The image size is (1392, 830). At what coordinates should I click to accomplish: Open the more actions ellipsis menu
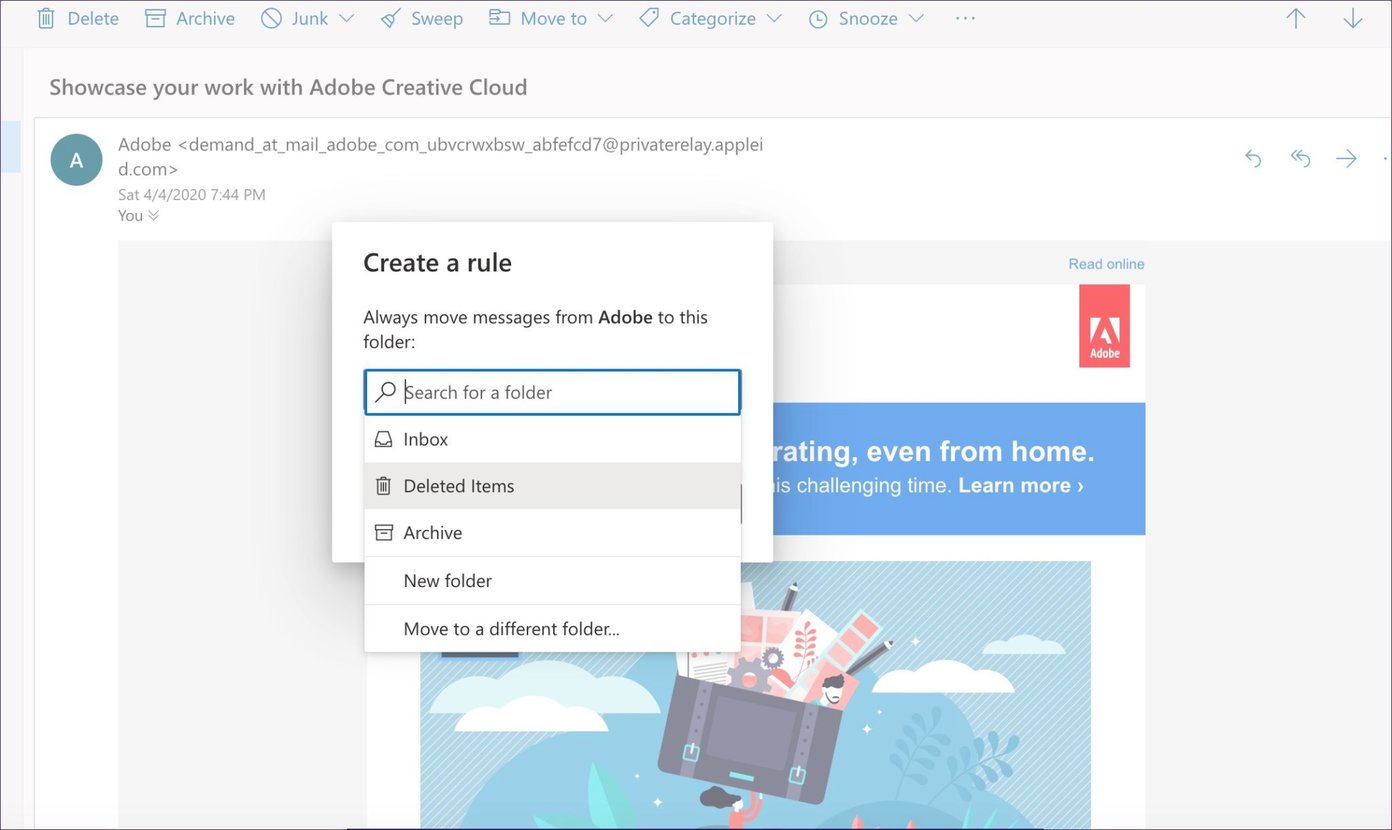click(964, 17)
